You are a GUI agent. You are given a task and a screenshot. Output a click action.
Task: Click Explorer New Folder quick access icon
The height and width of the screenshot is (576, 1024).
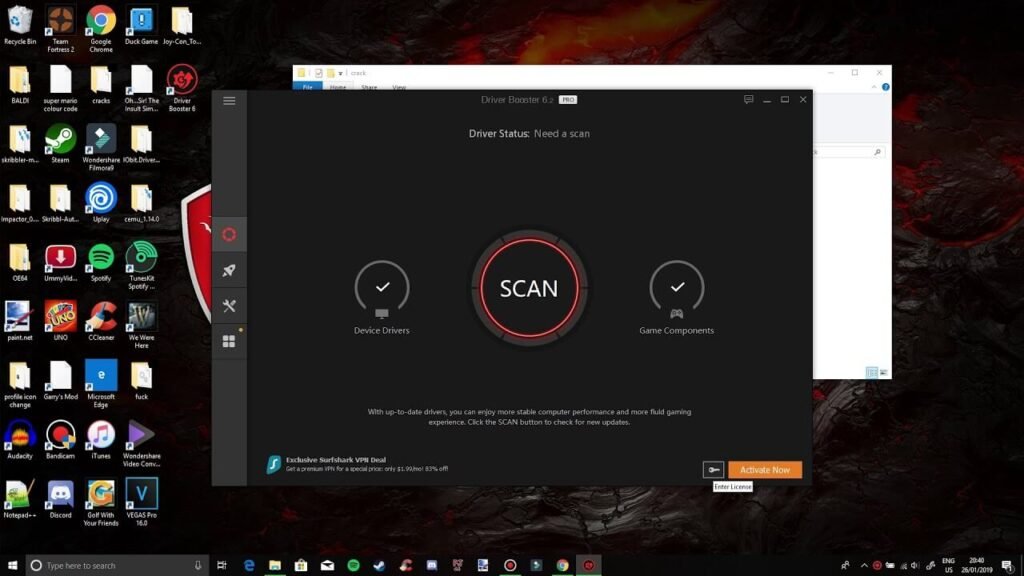330,73
